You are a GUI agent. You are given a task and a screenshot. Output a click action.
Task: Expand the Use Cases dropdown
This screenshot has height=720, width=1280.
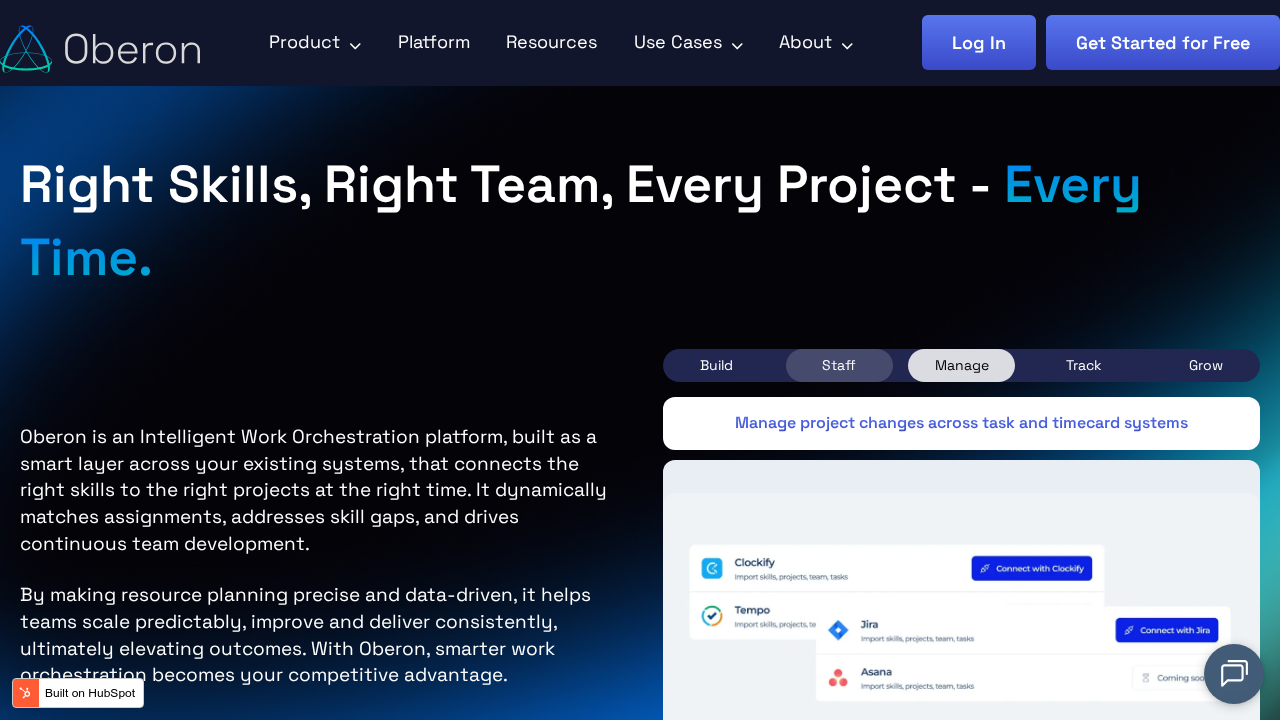click(x=688, y=43)
